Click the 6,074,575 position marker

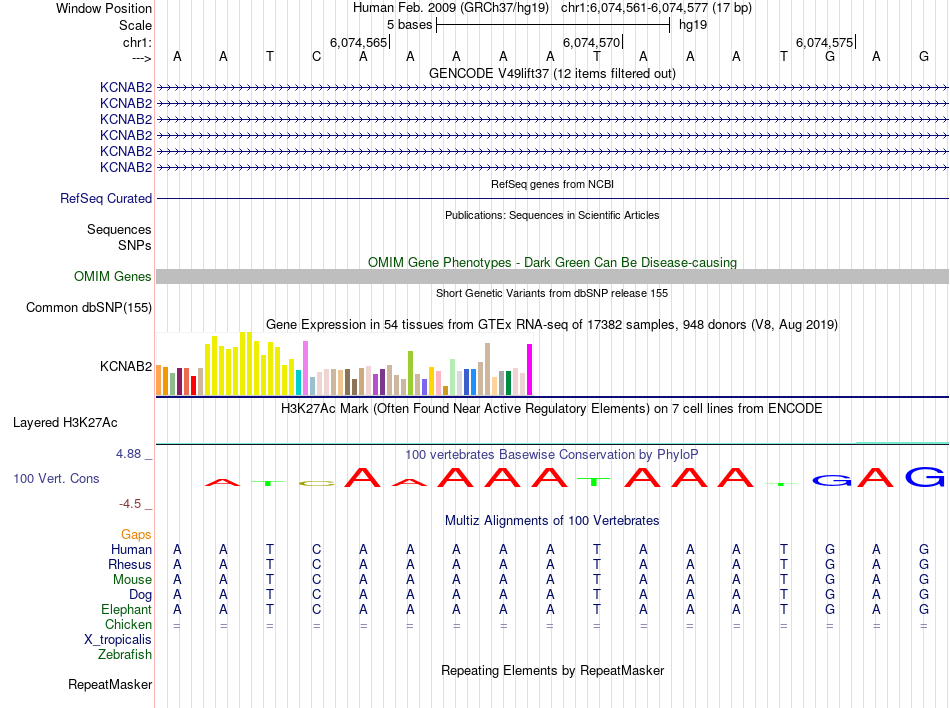tap(824, 42)
